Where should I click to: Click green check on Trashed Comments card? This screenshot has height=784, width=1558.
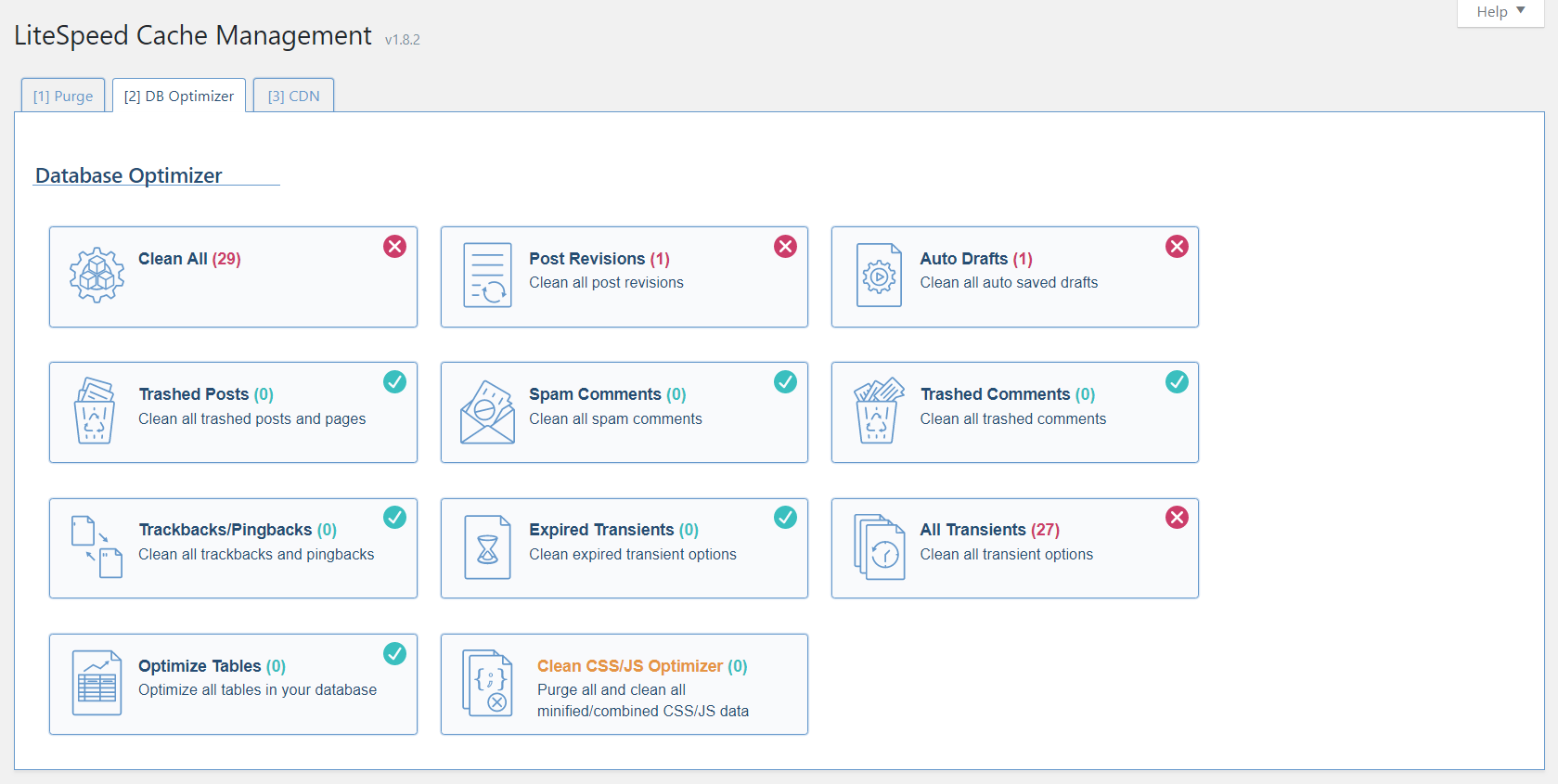(x=1177, y=381)
